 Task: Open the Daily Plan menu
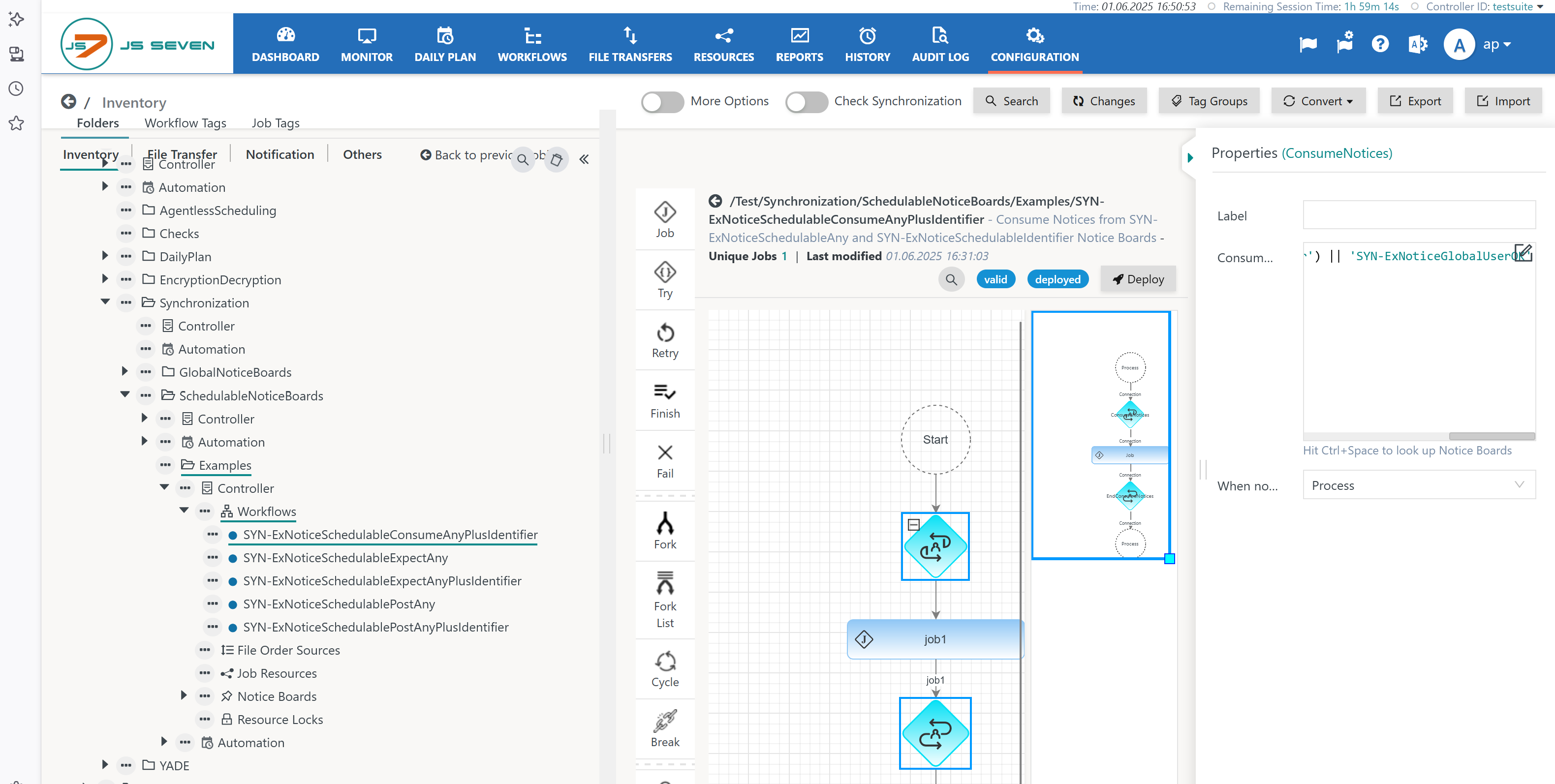tap(445, 45)
